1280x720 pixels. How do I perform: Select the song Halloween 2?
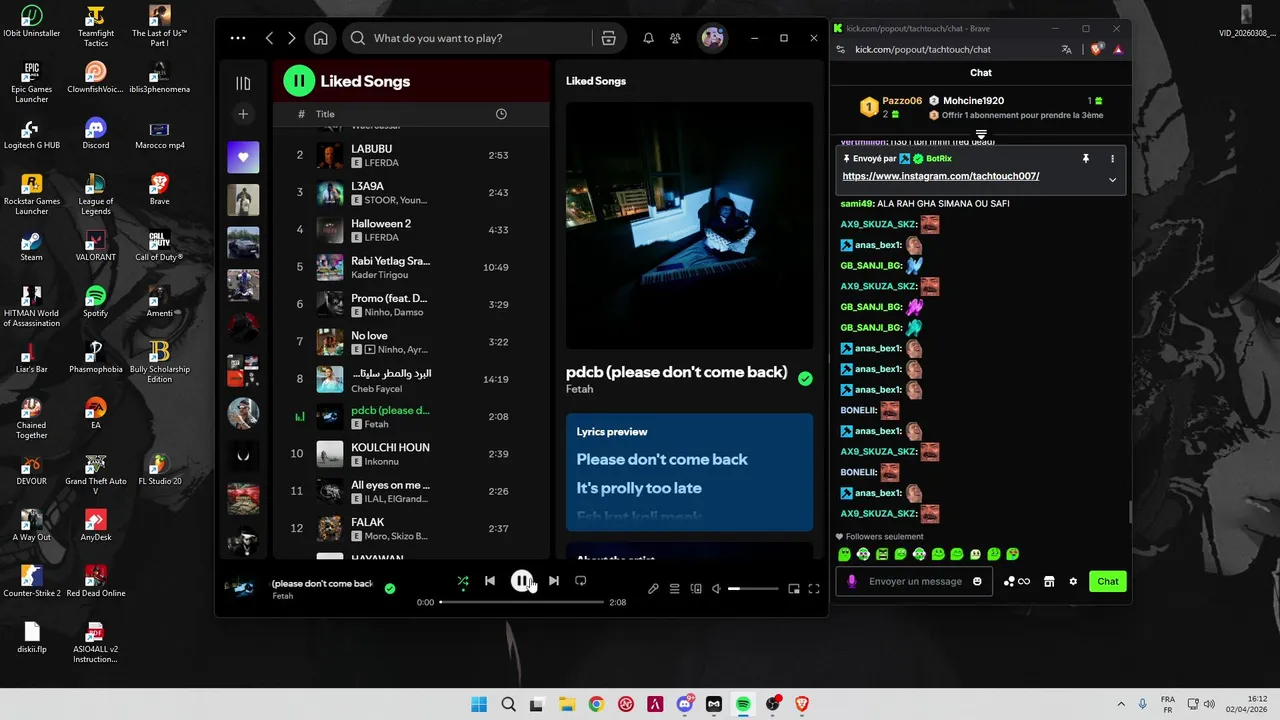pyautogui.click(x=411, y=230)
